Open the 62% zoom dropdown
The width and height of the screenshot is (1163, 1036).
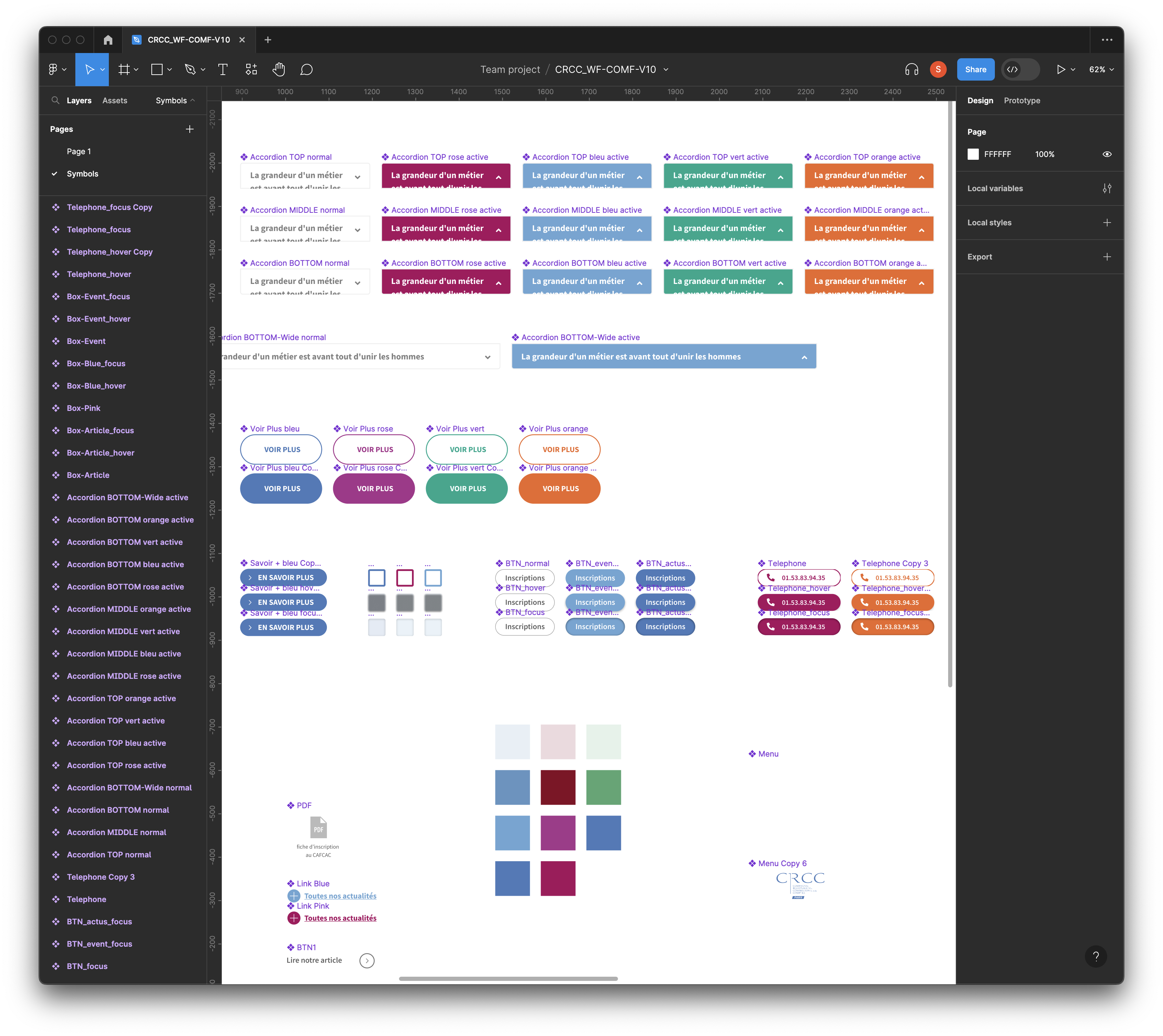coord(1101,69)
